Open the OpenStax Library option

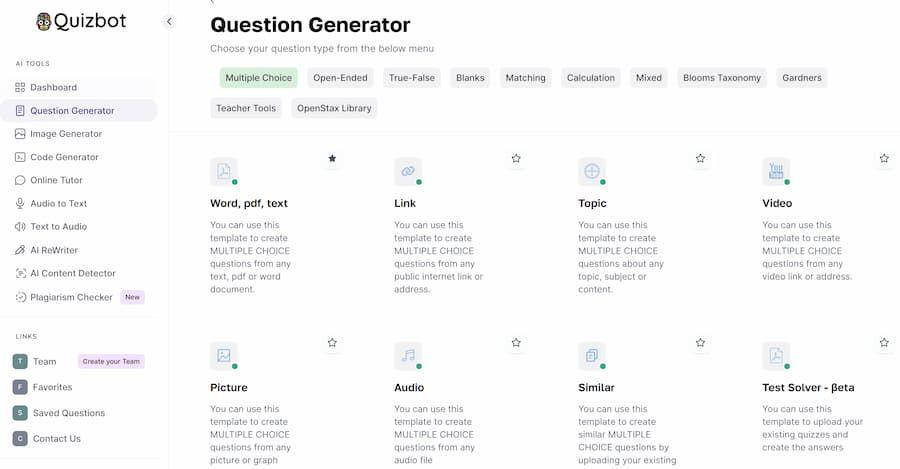(x=334, y=108)
